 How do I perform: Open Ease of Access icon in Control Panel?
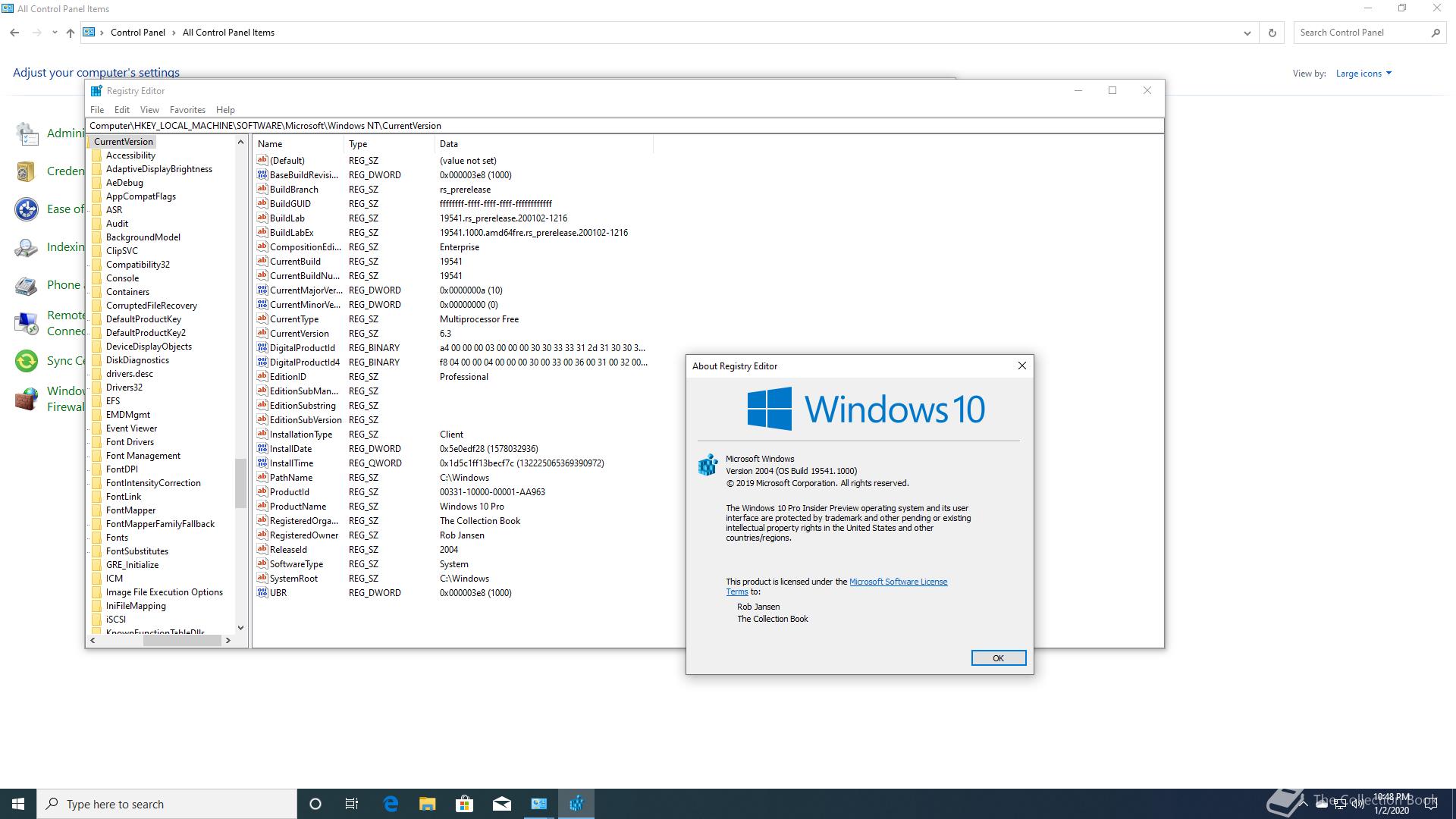pyautogui.click(x=27, y=209)
